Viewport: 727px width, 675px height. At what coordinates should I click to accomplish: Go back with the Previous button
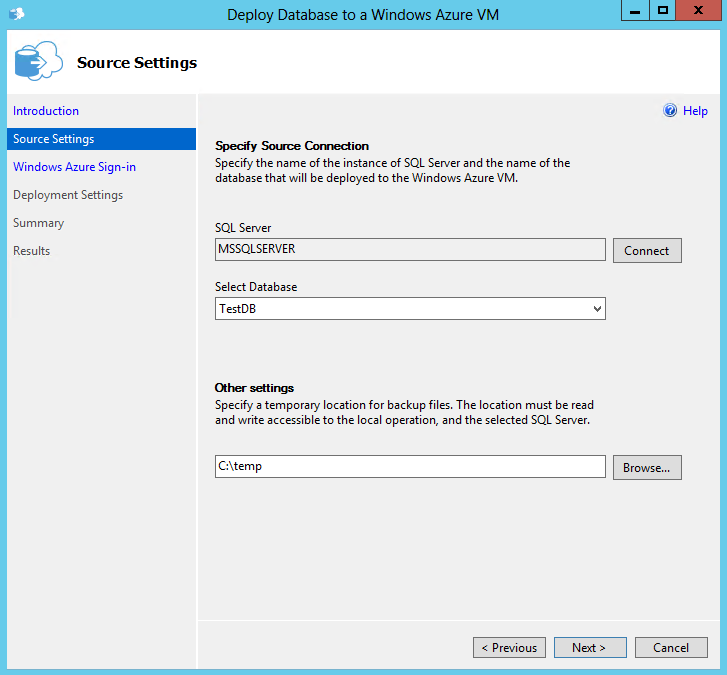509,648
